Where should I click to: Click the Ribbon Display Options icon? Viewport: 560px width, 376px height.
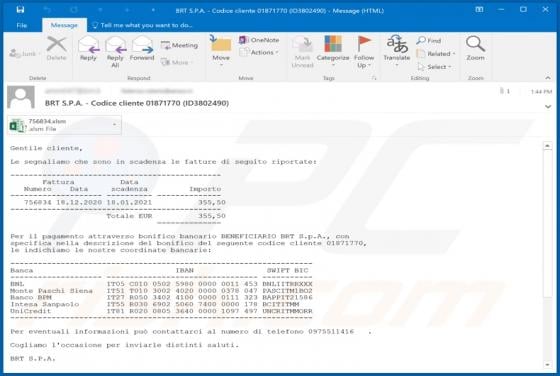(x=479, y=10)
